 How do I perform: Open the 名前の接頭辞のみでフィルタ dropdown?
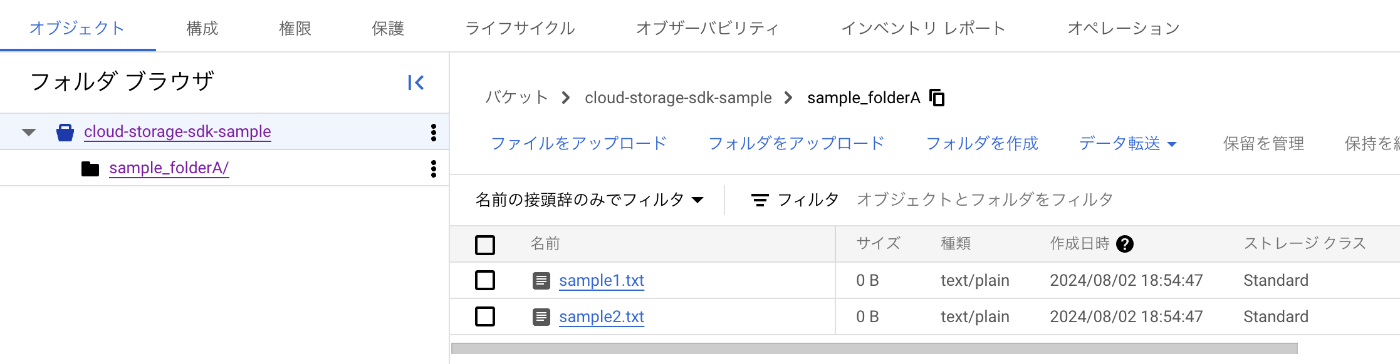click(590, 200)
